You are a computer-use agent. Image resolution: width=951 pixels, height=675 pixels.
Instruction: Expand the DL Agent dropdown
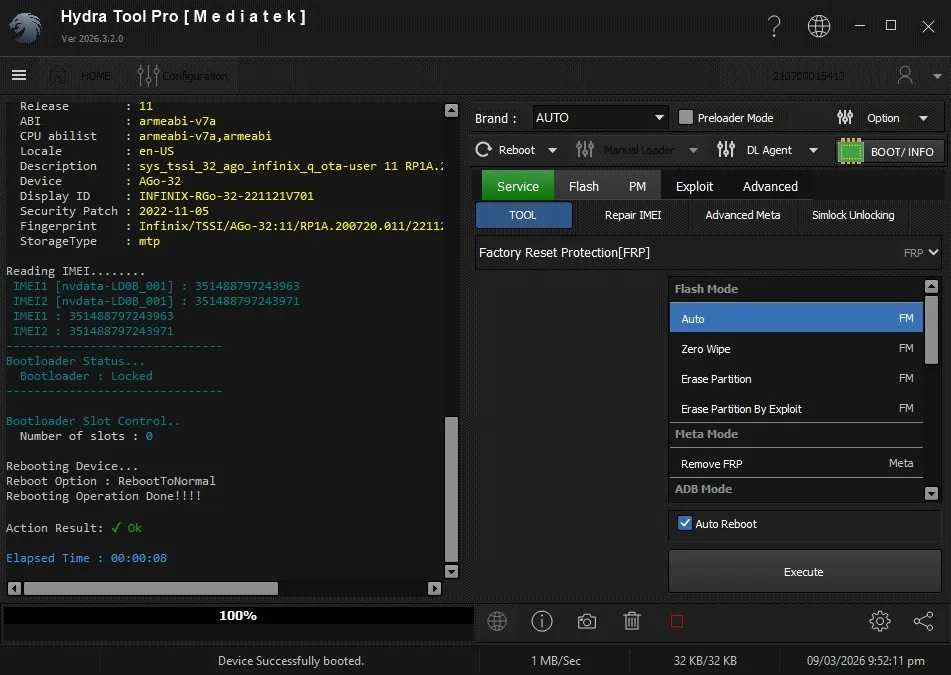(x=768, y=150)
